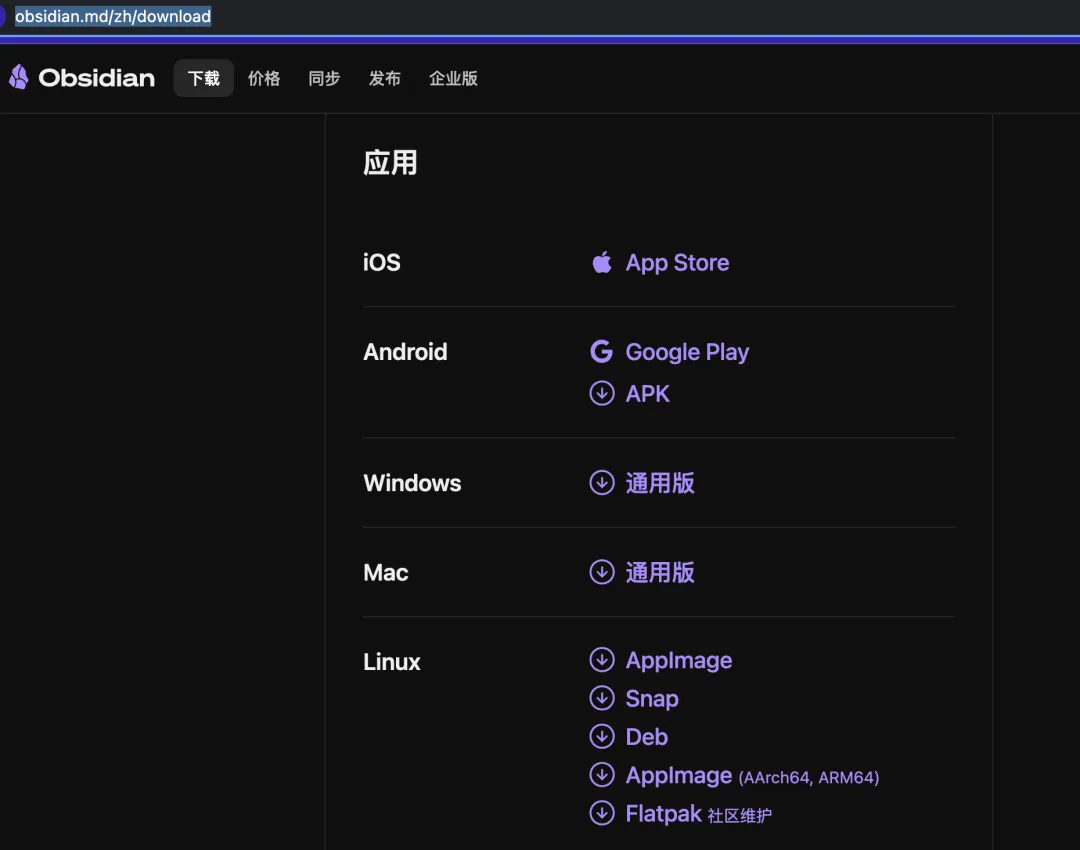The width and height of the screenshot is (1080, 850).
Task: Click the download icon beside APK
Action: [x=602, y=393]
